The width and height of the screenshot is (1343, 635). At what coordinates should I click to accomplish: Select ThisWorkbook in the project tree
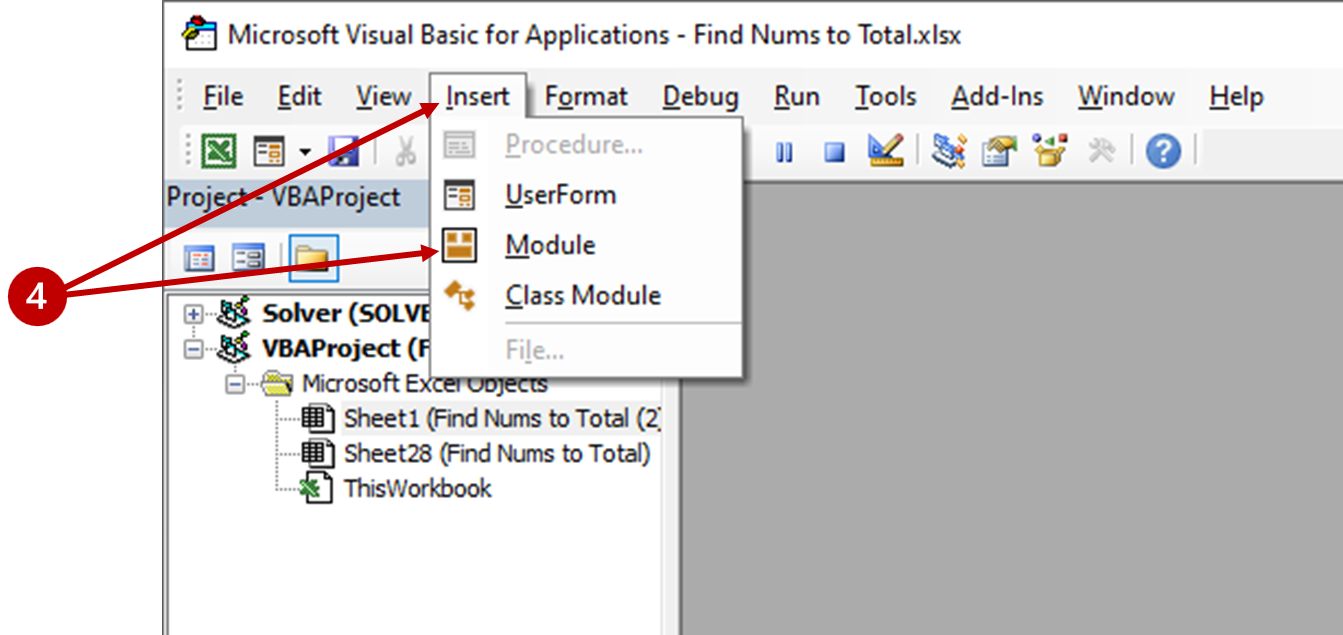click(417, 489)
